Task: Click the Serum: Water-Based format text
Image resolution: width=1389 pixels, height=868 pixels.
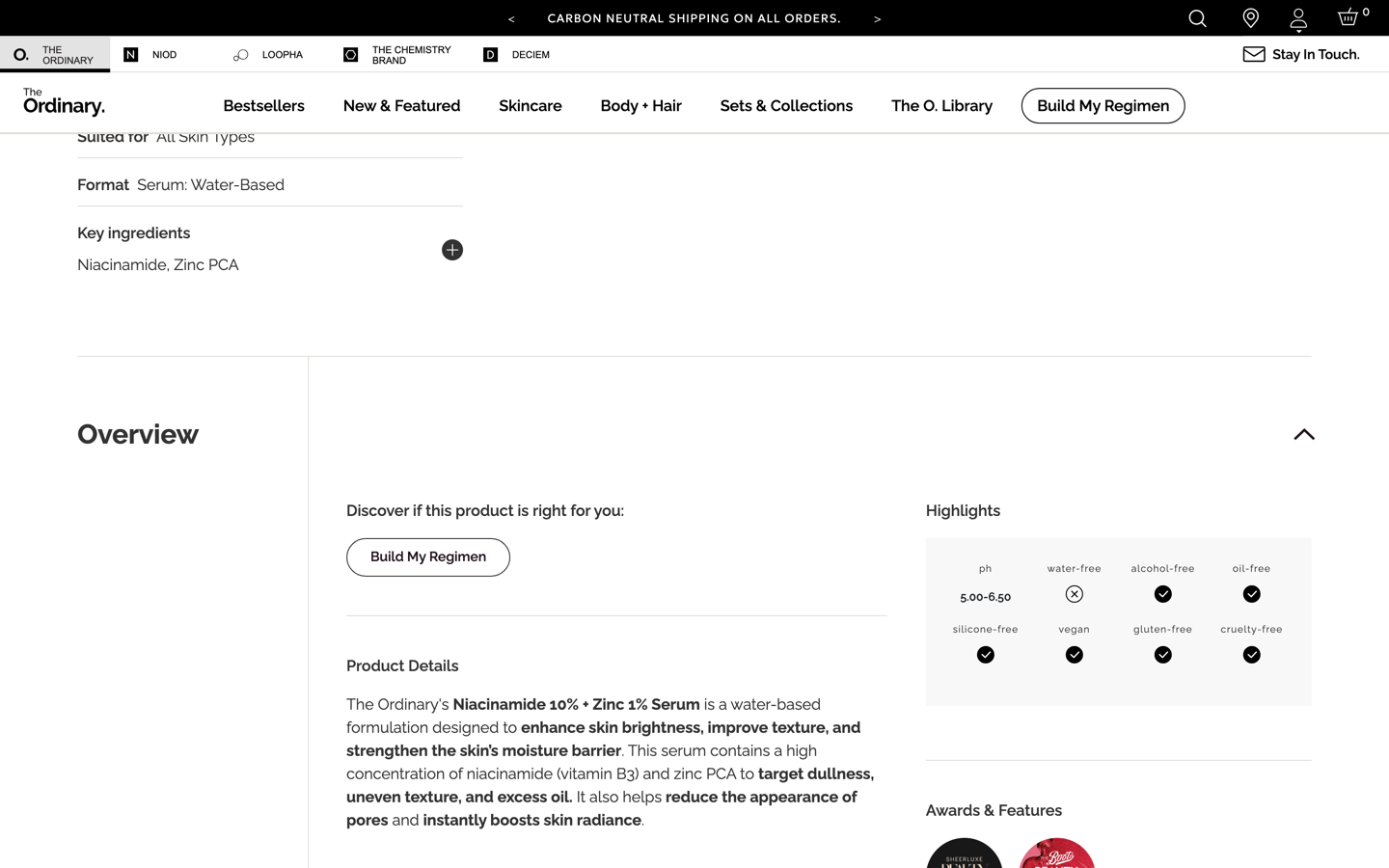Action: click(210, 185)
